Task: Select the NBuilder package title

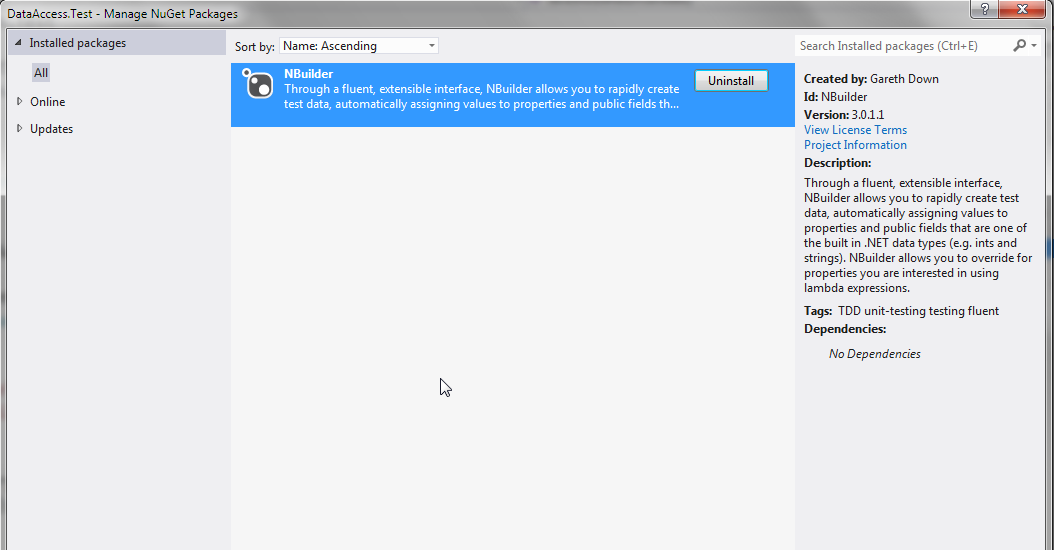Action: coord(309,74)
